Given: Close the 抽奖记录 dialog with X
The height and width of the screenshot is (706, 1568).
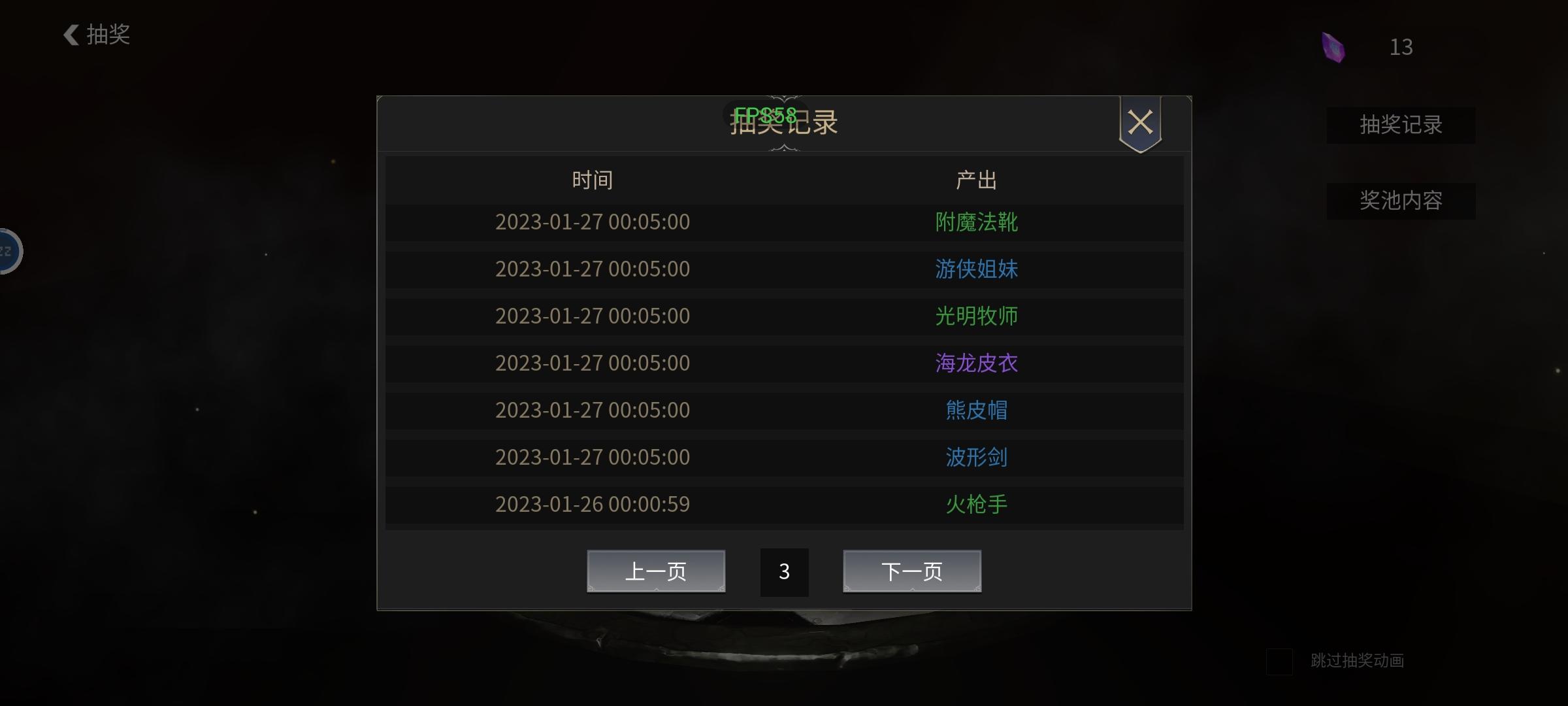Looking at the screenshot, I should coord(1140,123).
